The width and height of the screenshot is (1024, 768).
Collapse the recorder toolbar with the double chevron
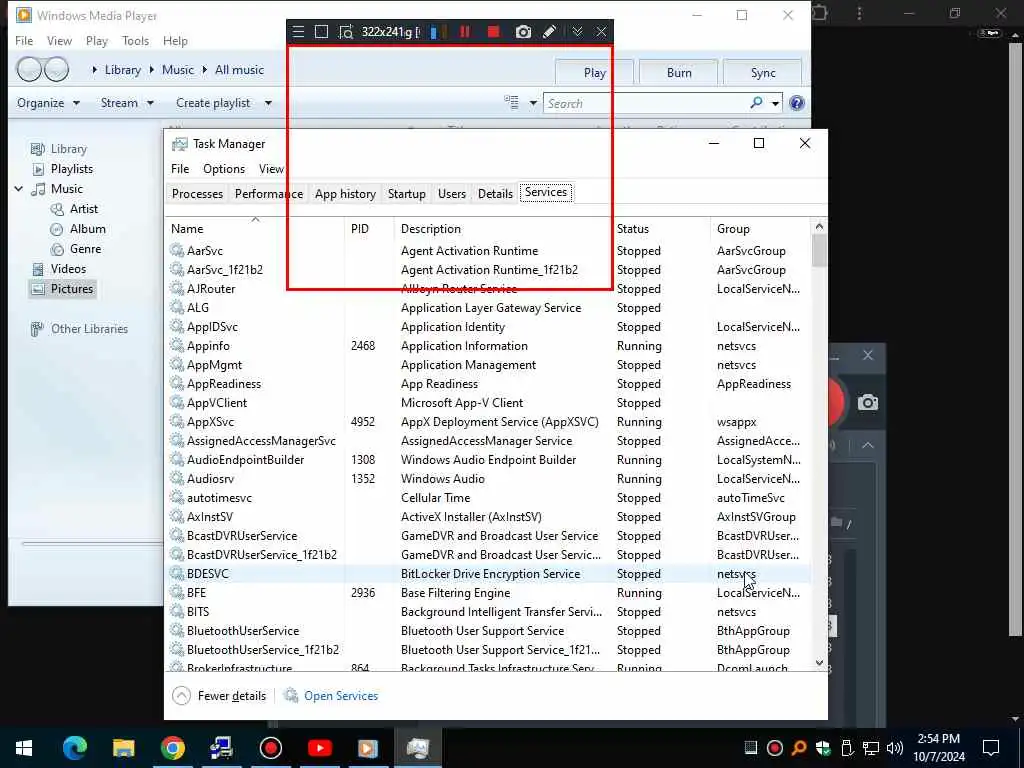[577, 31]
